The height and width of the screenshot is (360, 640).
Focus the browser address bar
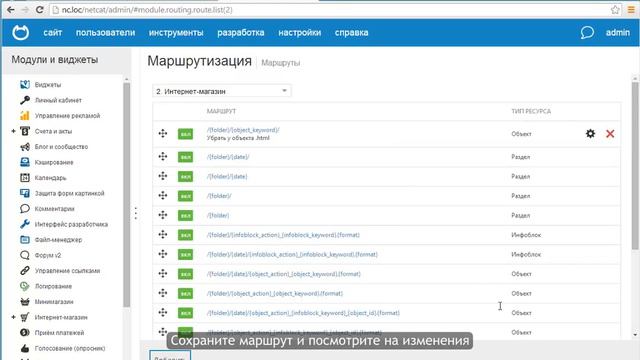[x=329, y=10]
